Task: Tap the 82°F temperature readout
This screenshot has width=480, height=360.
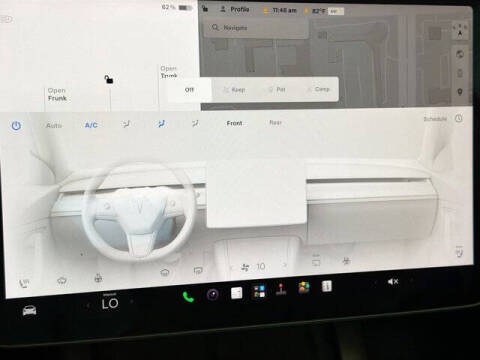Action: pyautogui.click(x=318, y=11)
